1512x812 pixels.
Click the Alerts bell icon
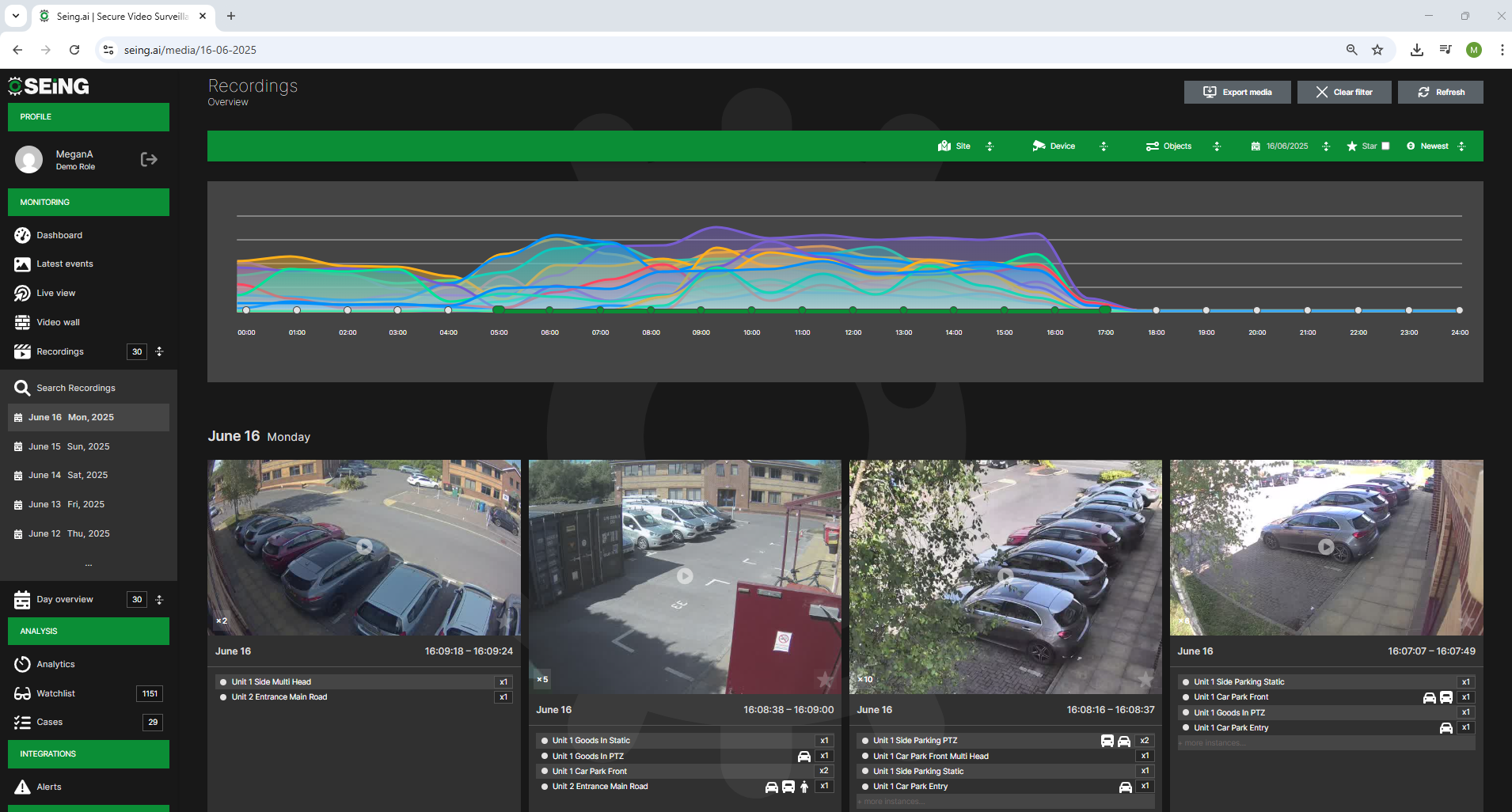(x=23, y=787)
